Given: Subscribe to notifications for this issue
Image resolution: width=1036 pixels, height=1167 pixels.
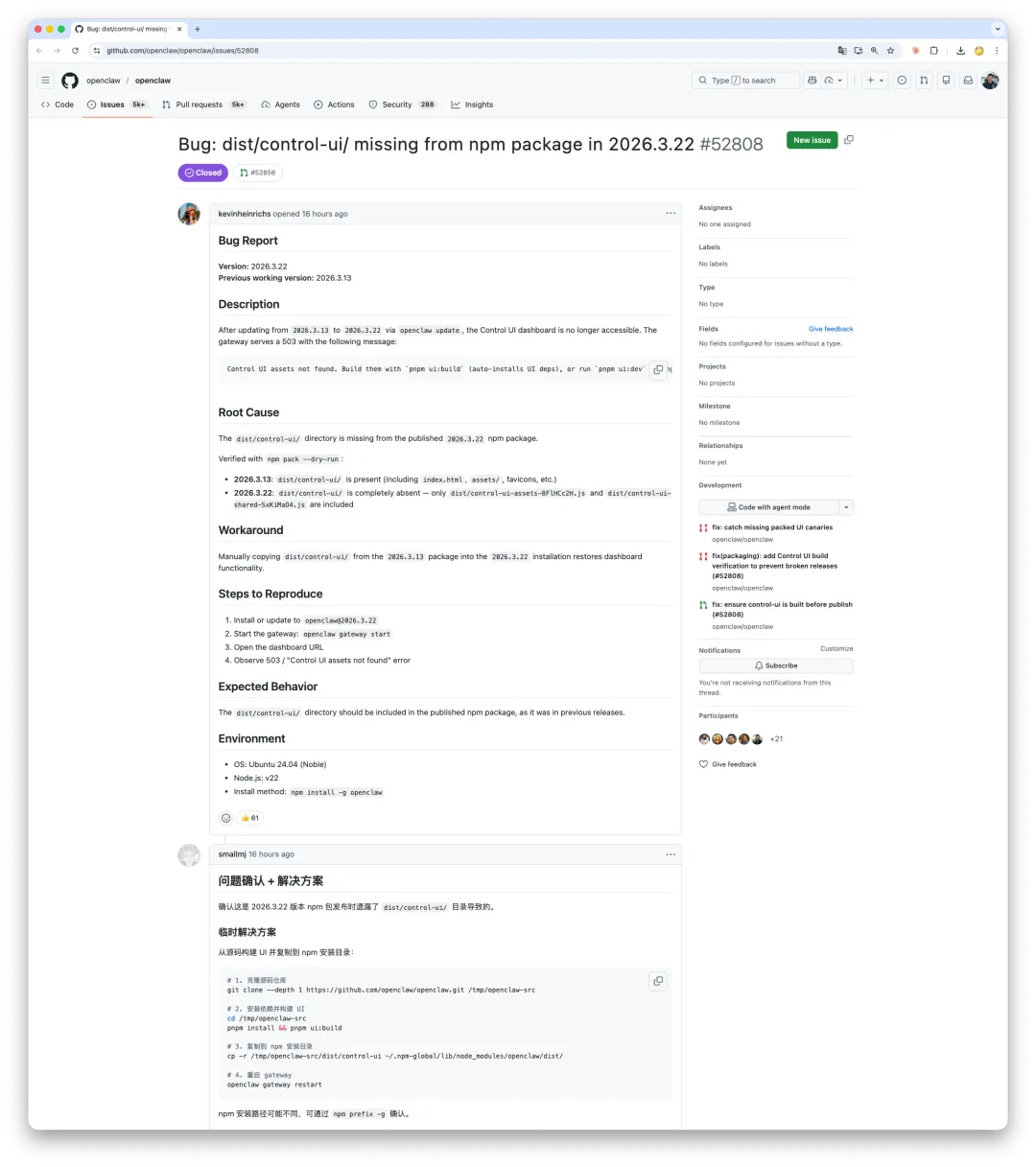Looking at the screenshot, I should tap(775, 665).
